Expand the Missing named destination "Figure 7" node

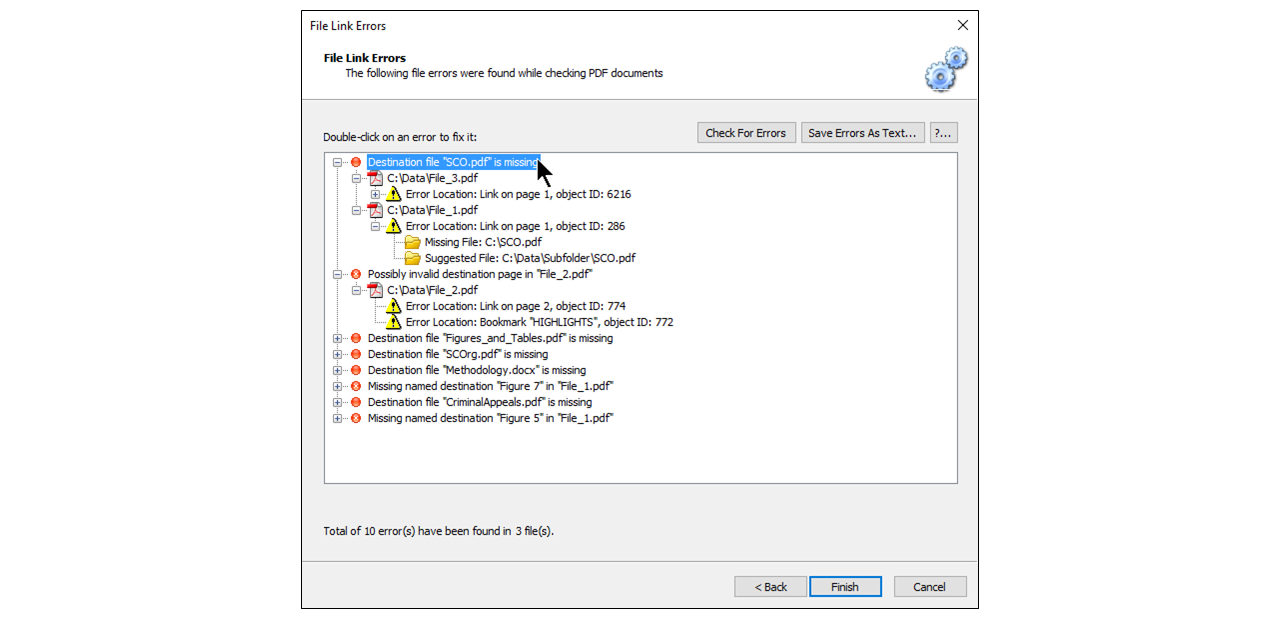pyautogui.click(x=337, y=385)
